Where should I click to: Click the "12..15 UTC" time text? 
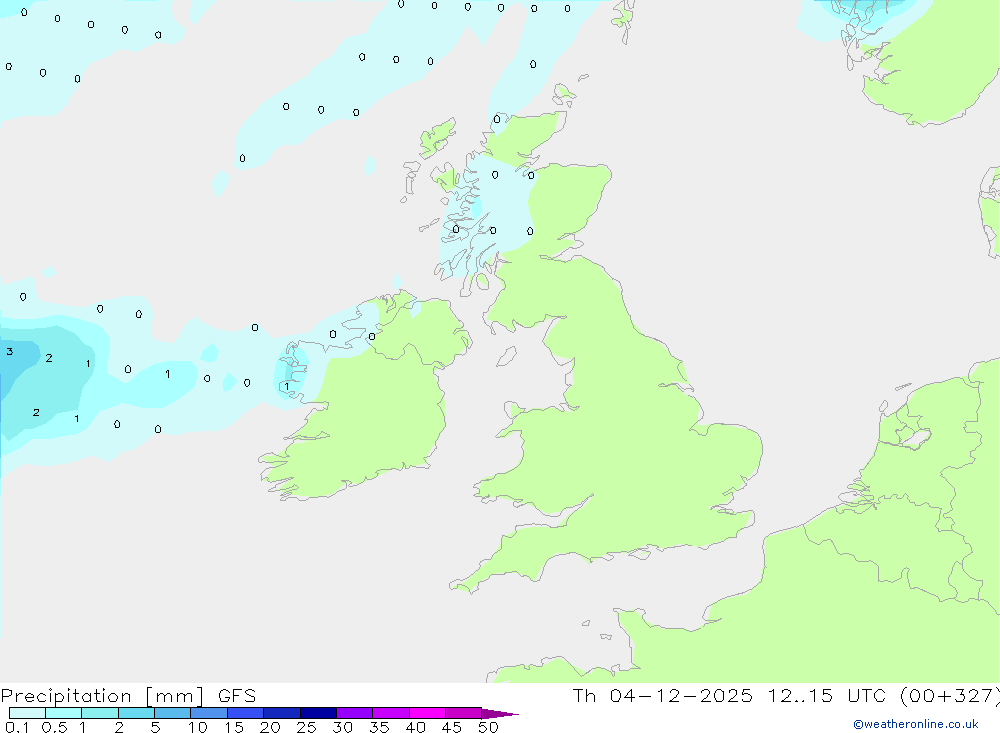click(x=827, y=695)
